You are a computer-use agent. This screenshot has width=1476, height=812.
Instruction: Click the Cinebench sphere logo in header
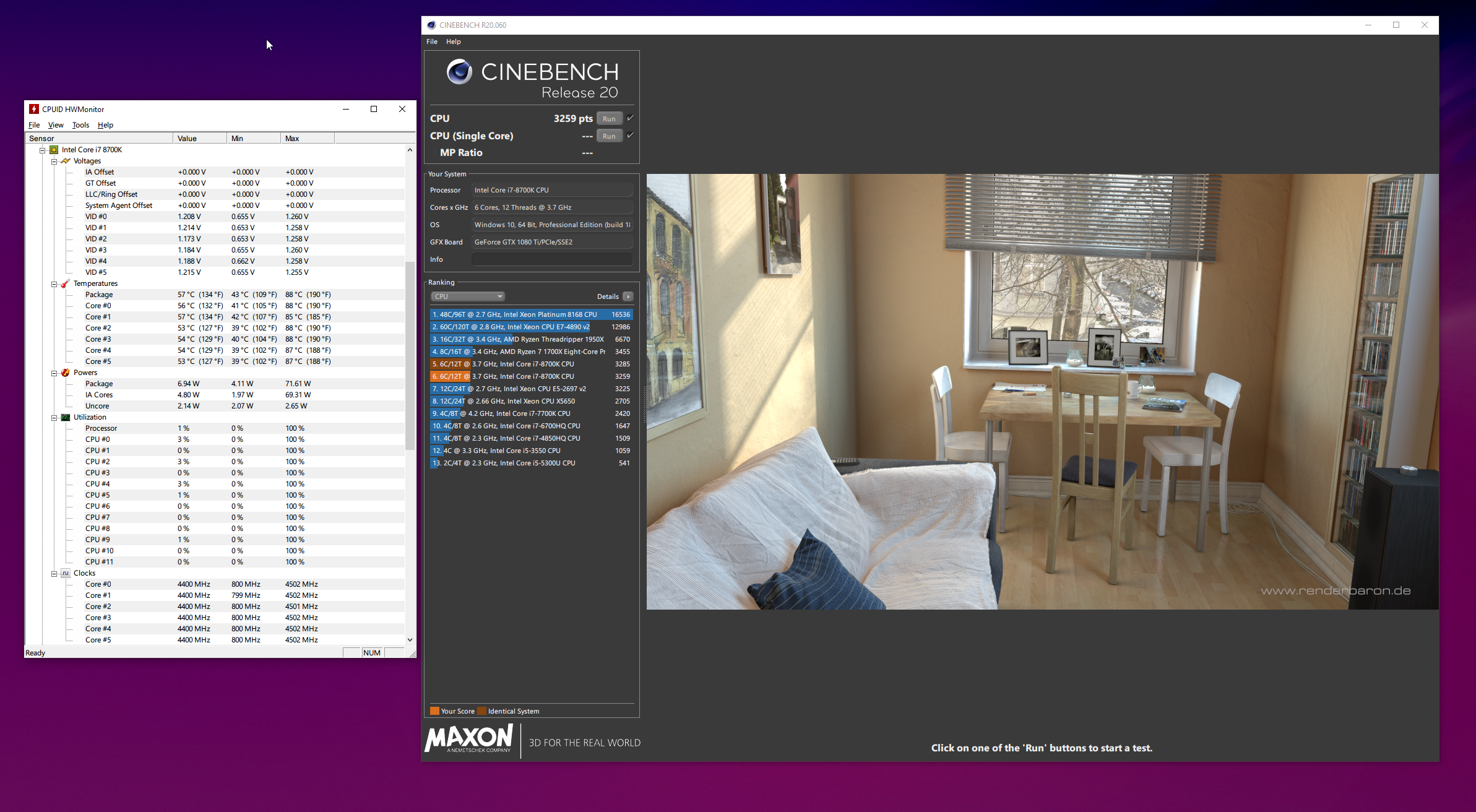coord(459,72)
